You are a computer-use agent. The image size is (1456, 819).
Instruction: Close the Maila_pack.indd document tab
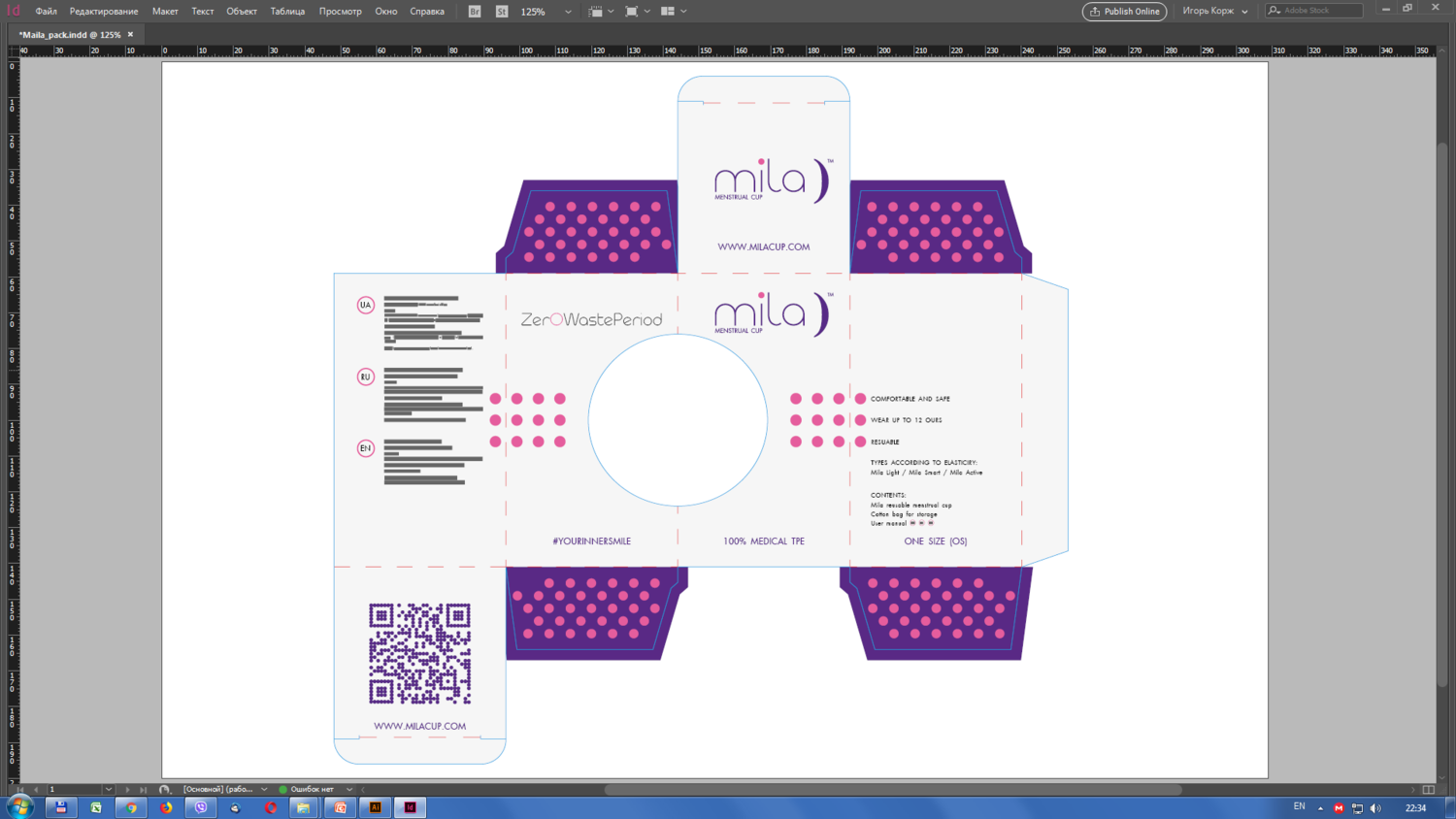tap(131, 35)
